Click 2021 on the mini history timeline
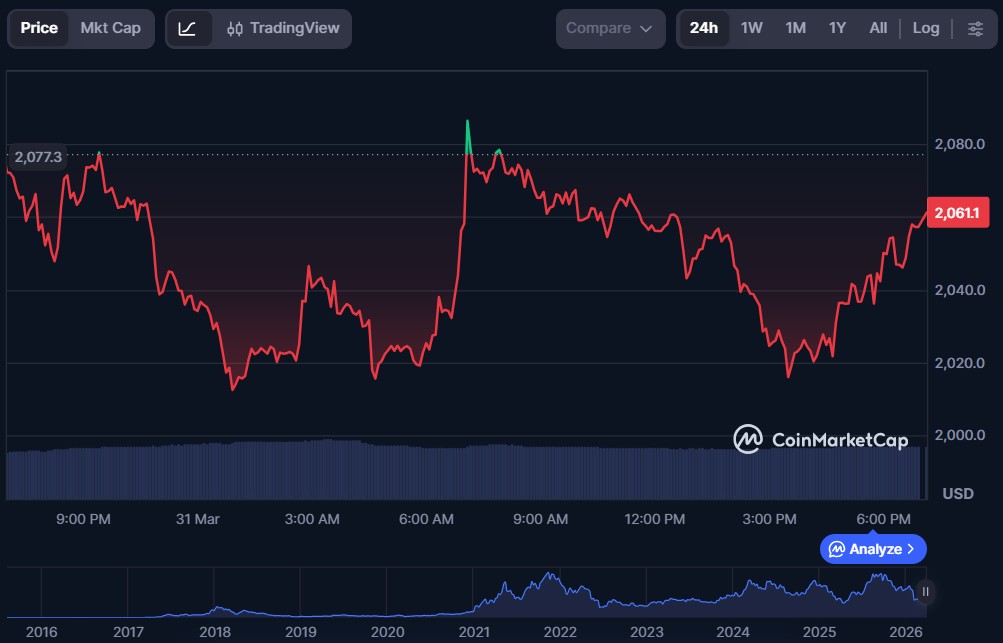This screenshot has height=643, width=1003. pyautogui.click(x=473, y=632)
